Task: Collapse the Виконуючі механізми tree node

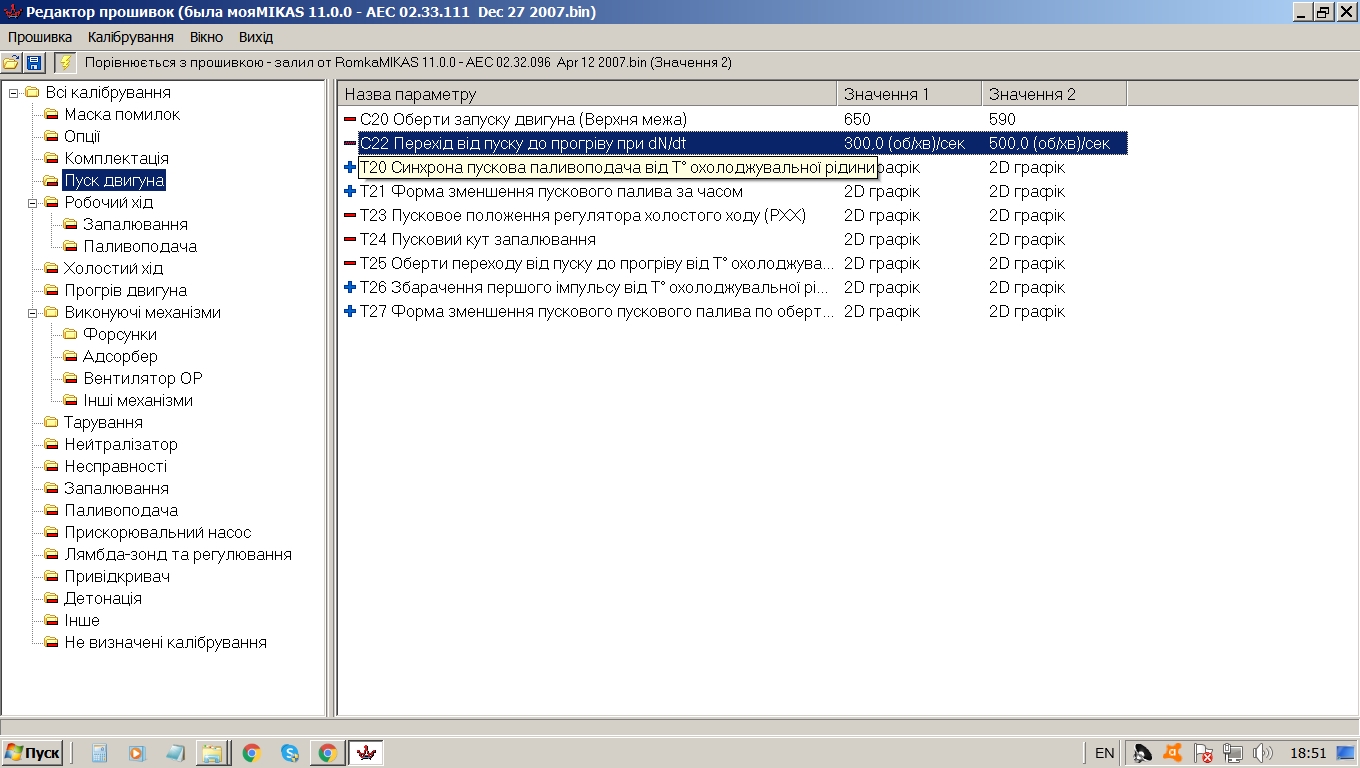Action: coord(31,313)
